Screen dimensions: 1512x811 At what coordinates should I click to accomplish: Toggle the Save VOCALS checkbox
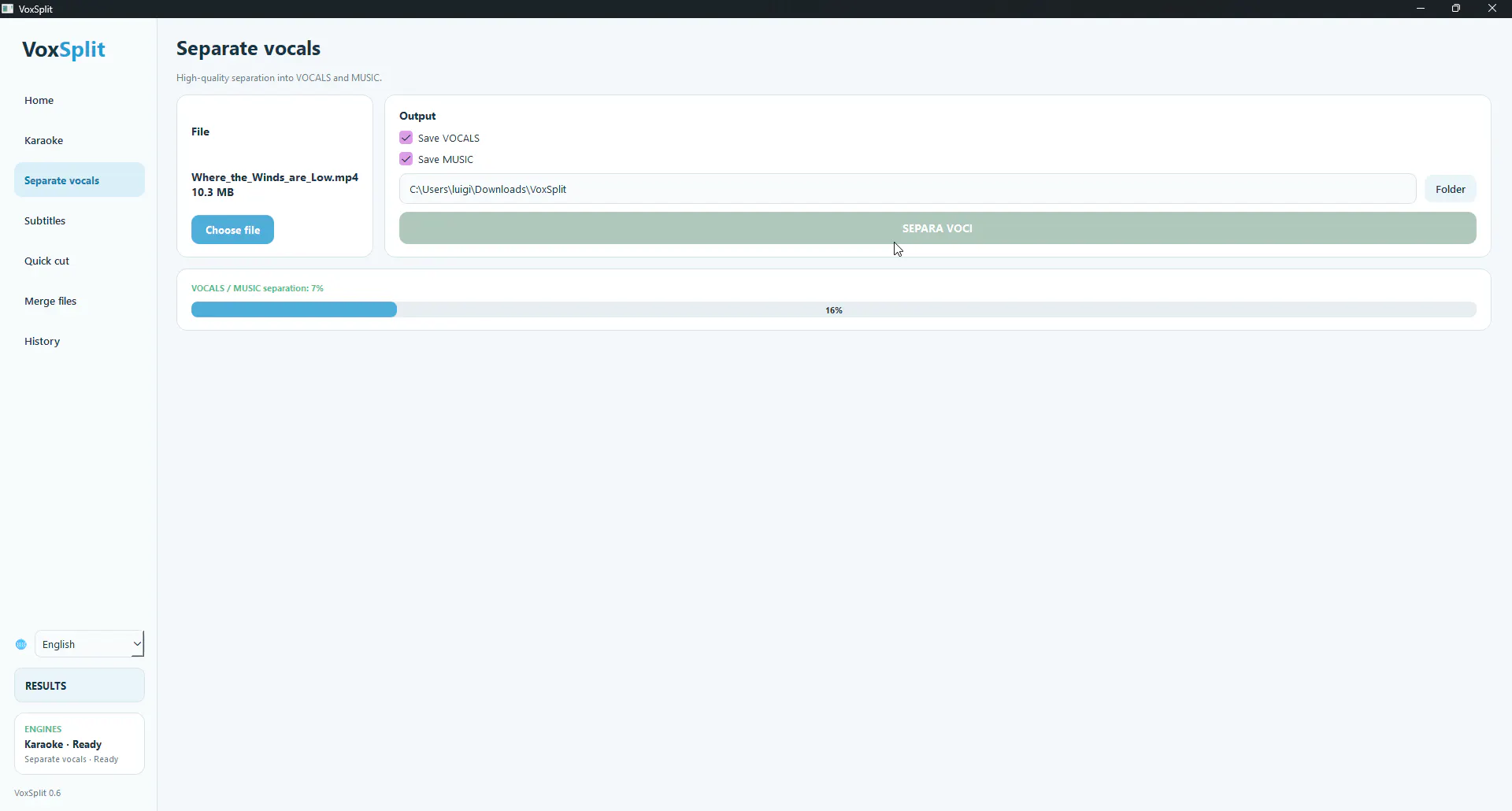(x=406, y=138)
